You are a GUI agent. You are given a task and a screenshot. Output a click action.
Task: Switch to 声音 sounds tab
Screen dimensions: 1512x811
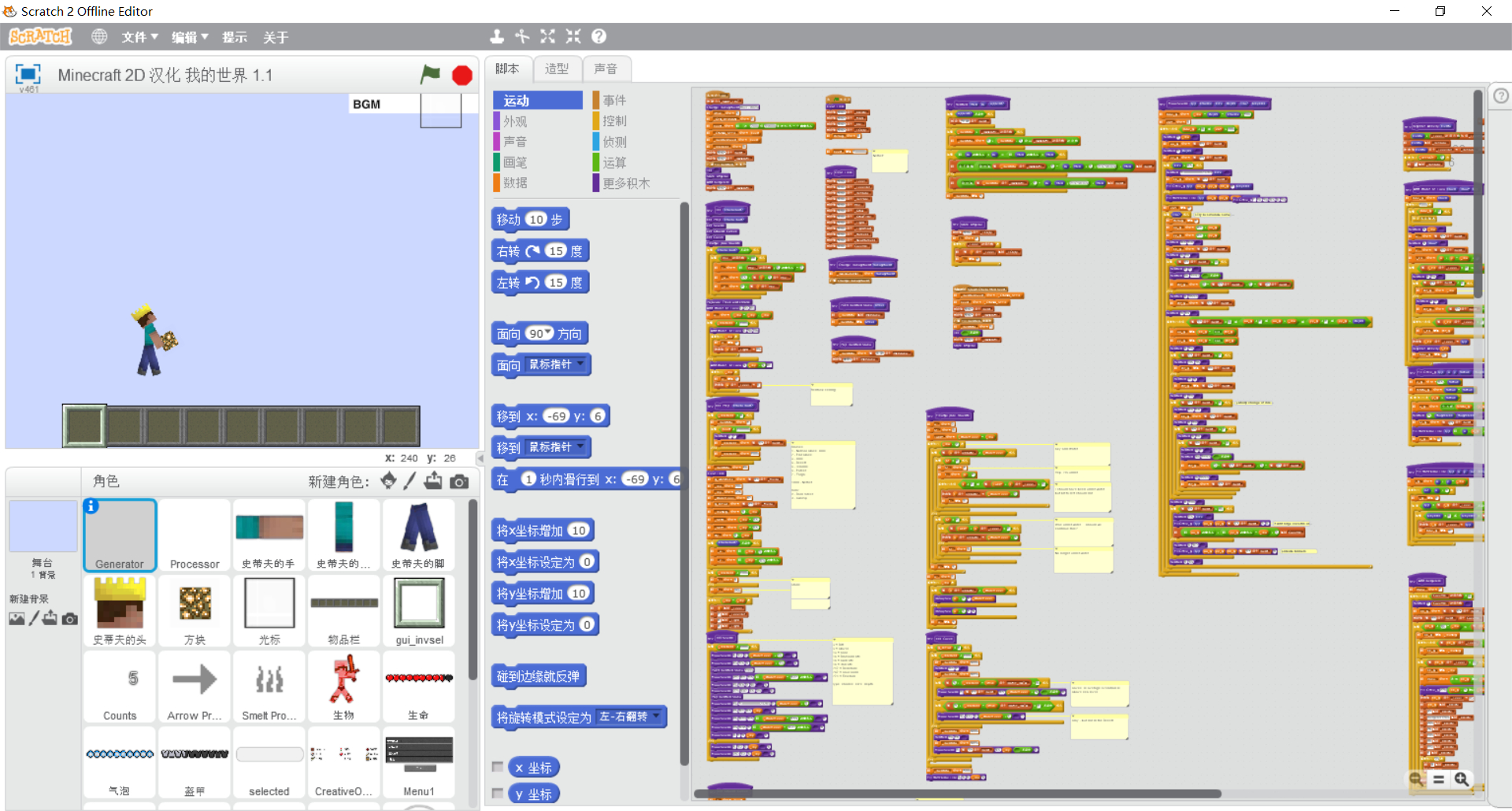point(606,69)
